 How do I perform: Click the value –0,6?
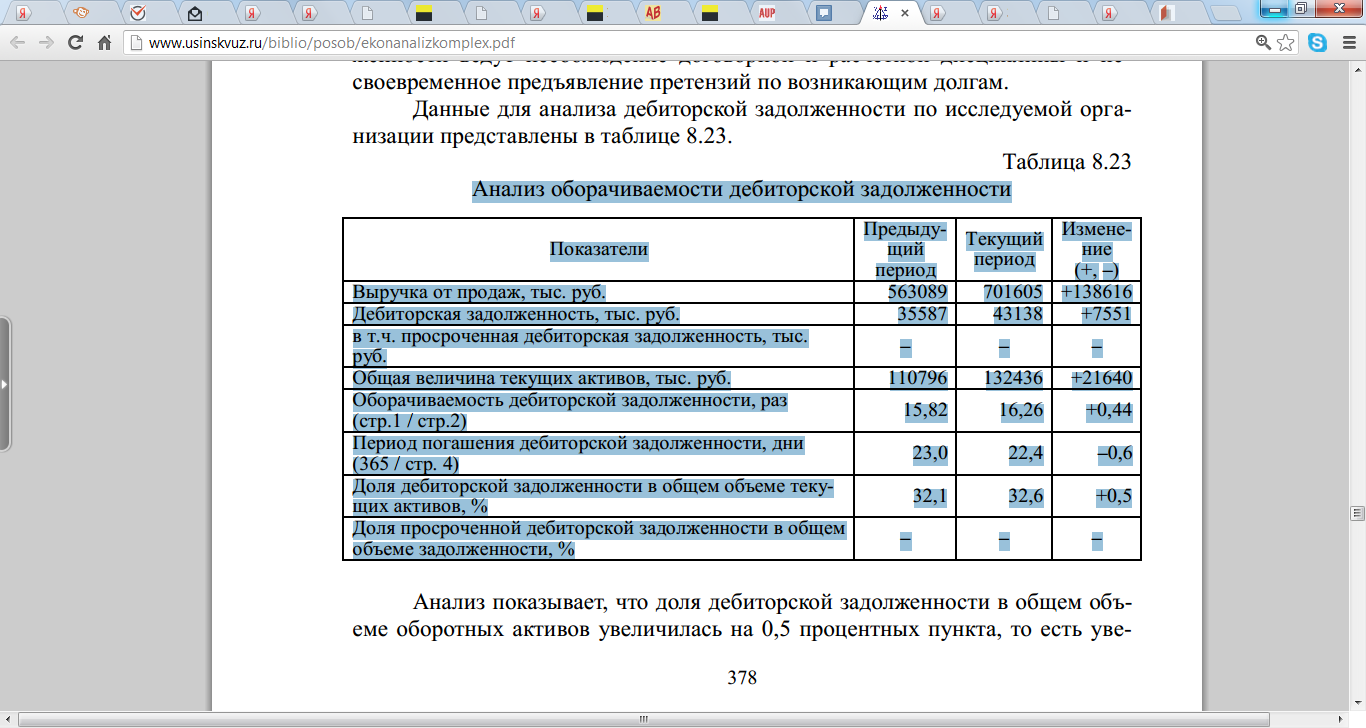1114,454
